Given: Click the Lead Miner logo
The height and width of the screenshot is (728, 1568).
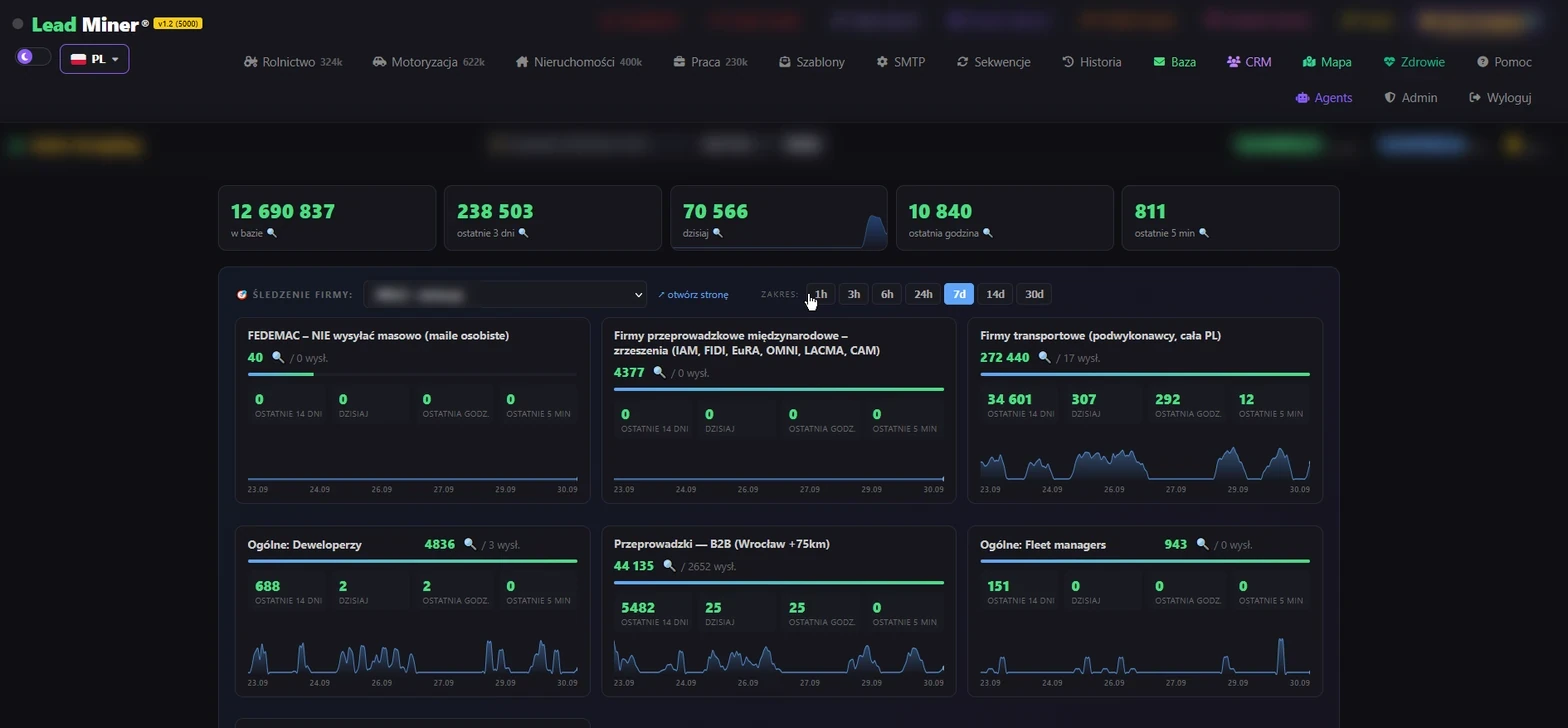Looking at the screenshot, I should coord(90,24).
